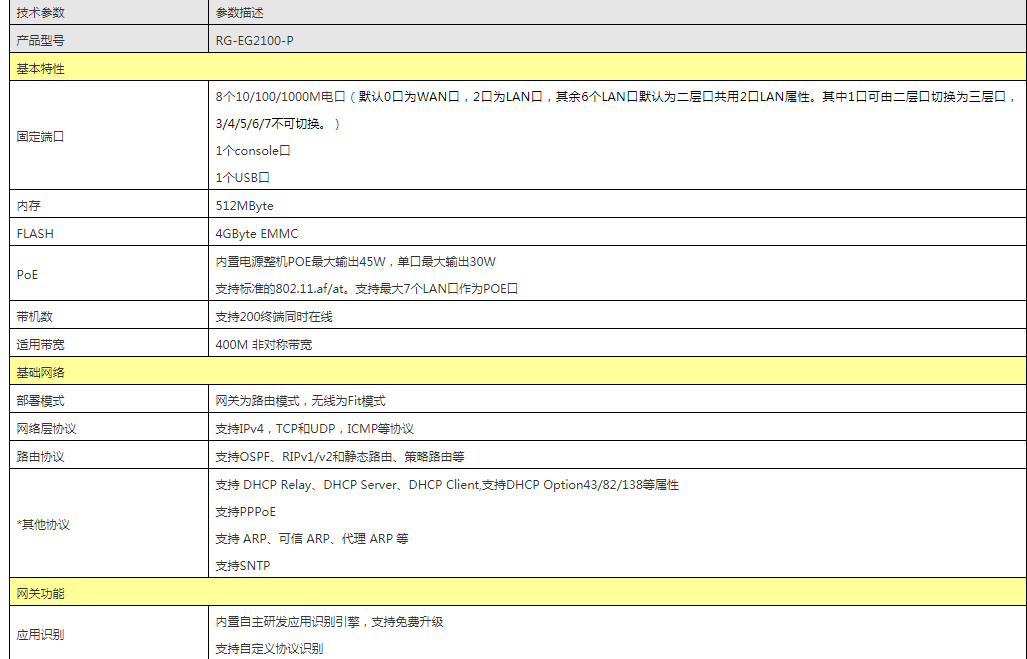The width and height of the screenshot is (1027, 659).
Task: Click the 1个console口 line
Action: 253,150
